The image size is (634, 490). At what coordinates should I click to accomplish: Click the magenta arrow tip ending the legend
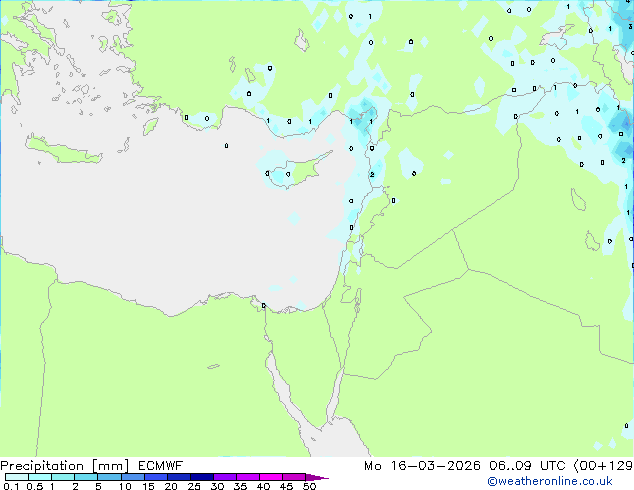318,477
